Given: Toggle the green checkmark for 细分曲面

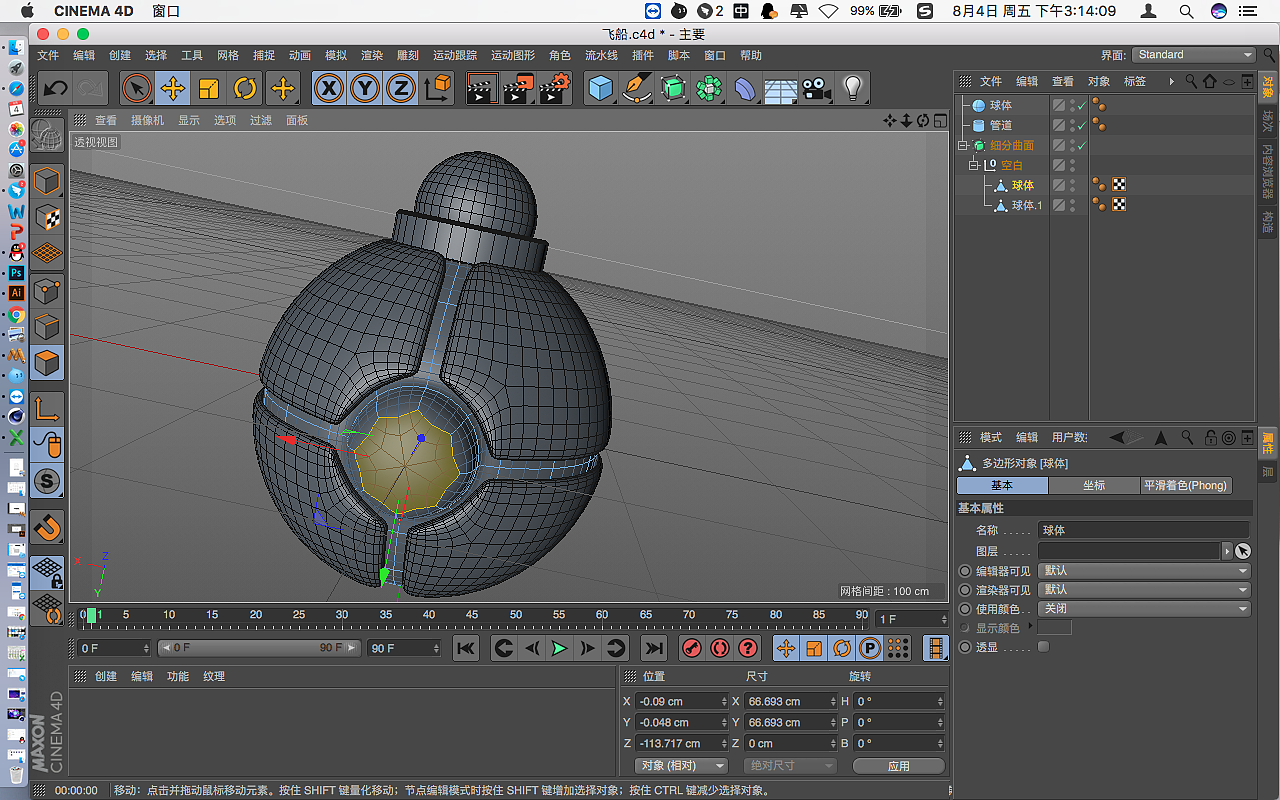Looking at the screenshot, I should click(1081, 145).
